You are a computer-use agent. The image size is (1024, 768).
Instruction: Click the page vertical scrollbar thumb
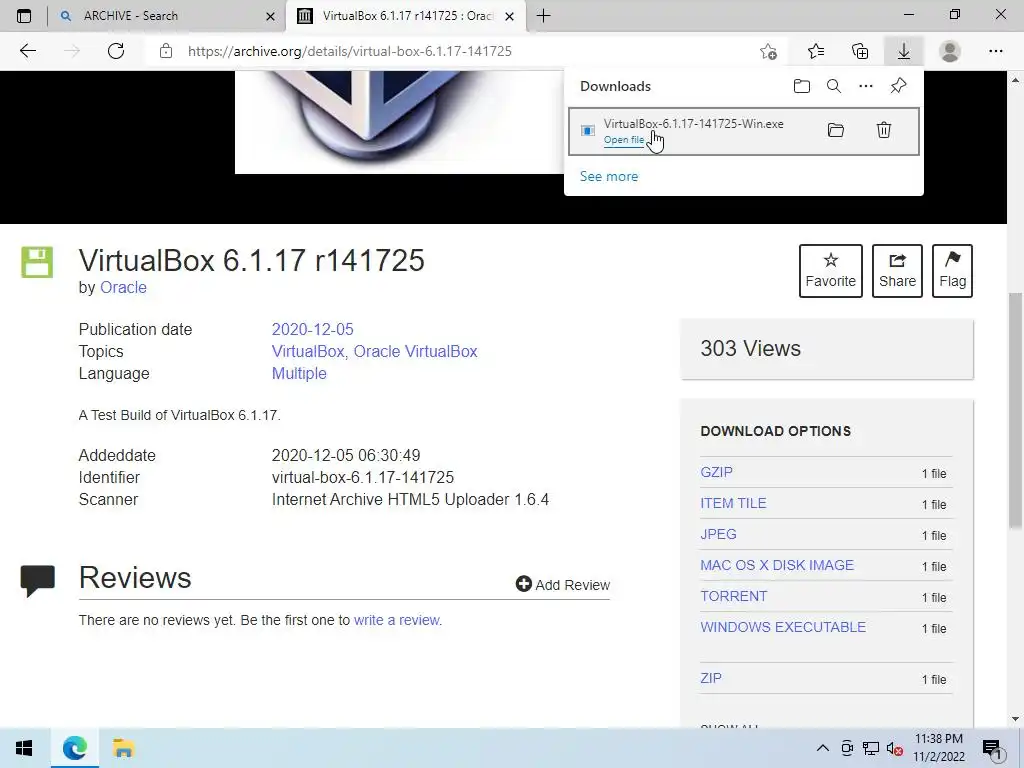(x=1015, y=409)
